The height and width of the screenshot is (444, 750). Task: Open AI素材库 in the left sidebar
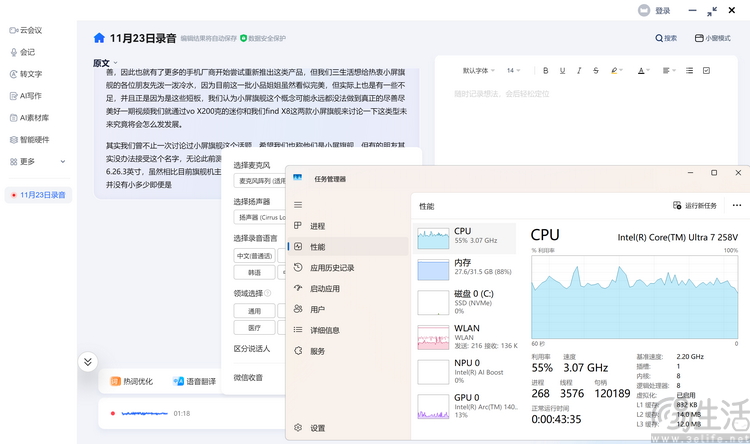pos(30,118)
